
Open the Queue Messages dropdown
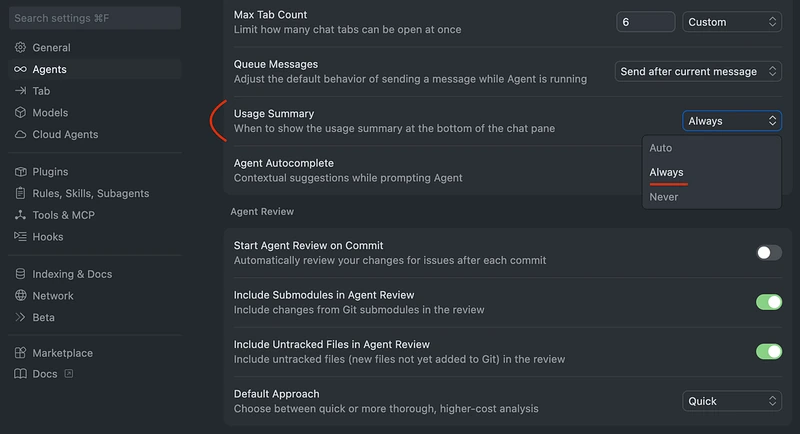pyautogui.click(x=698, y=71)
